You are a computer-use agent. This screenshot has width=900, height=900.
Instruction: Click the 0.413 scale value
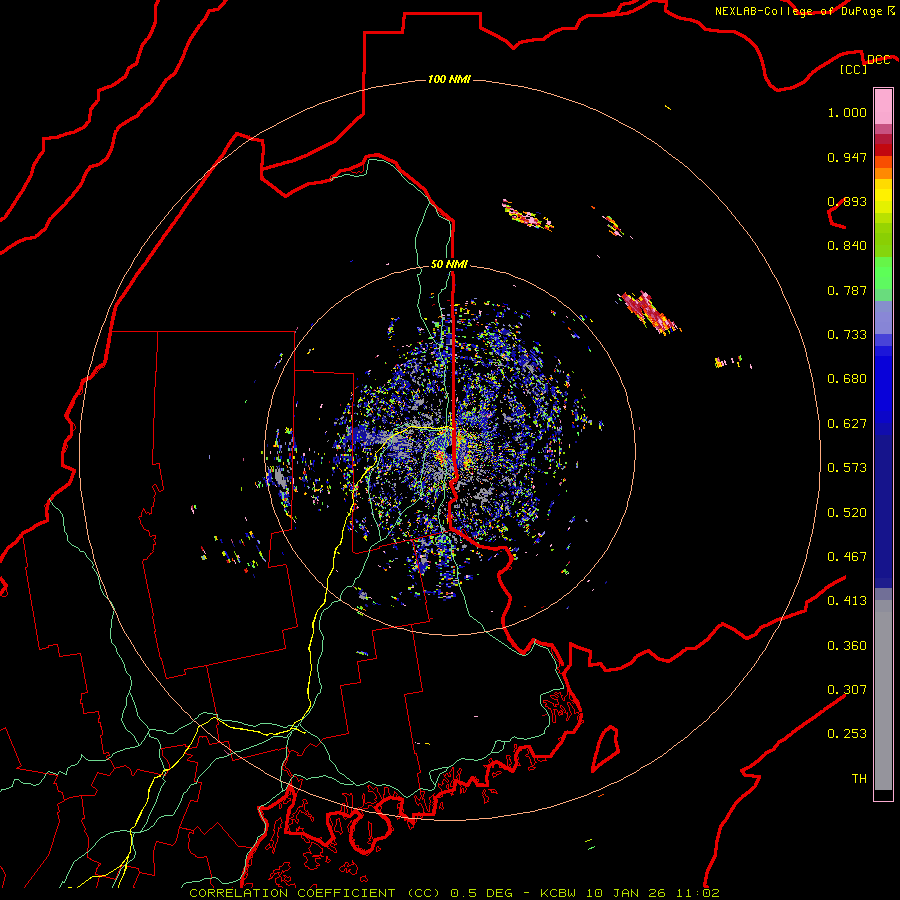point(847,601)
